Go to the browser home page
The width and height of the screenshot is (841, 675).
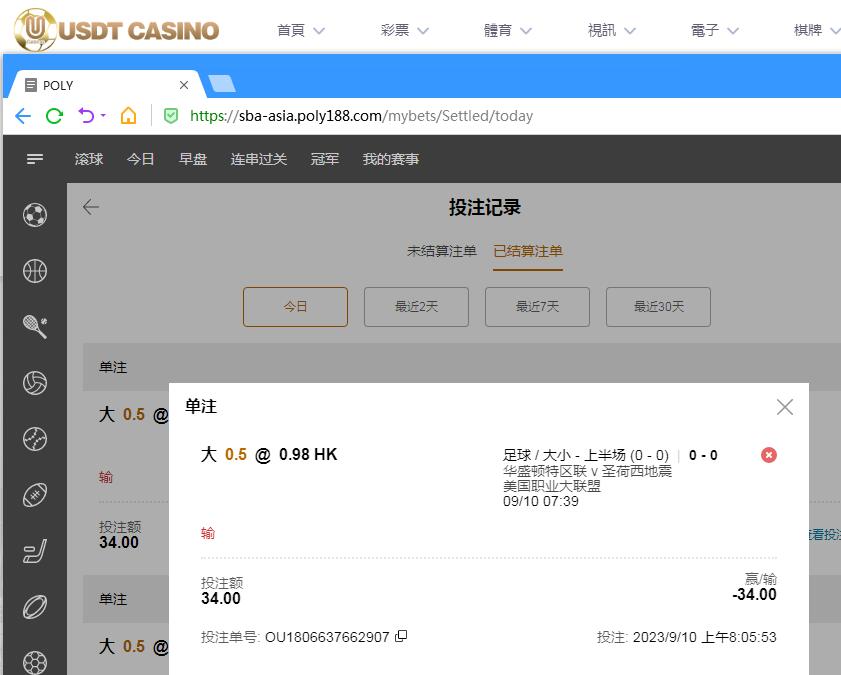(128, 116)
